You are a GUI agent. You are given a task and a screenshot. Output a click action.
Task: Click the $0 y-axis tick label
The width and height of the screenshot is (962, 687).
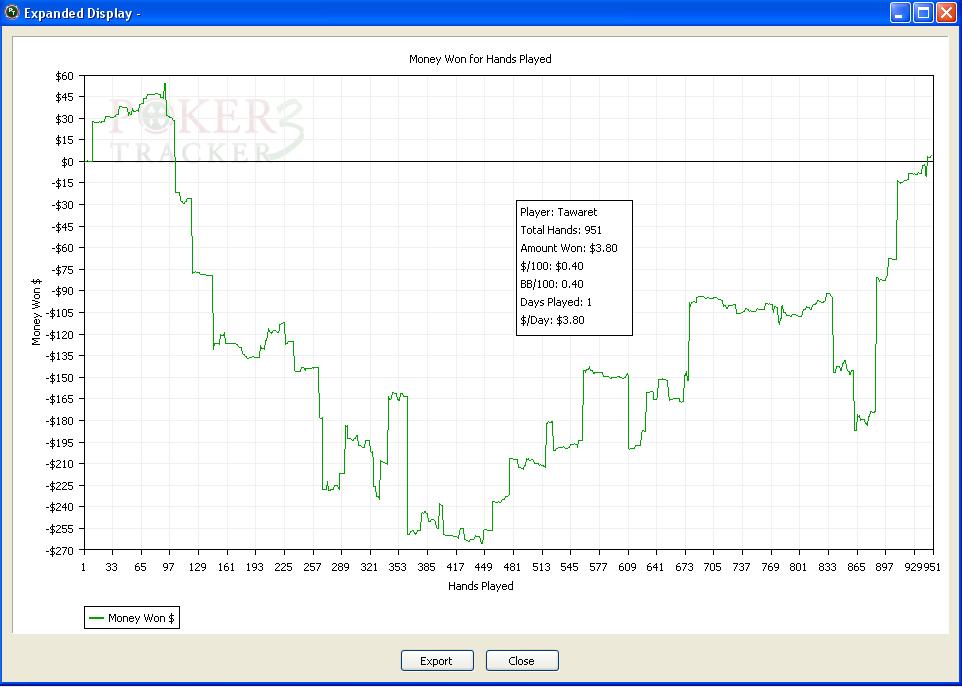67,162
